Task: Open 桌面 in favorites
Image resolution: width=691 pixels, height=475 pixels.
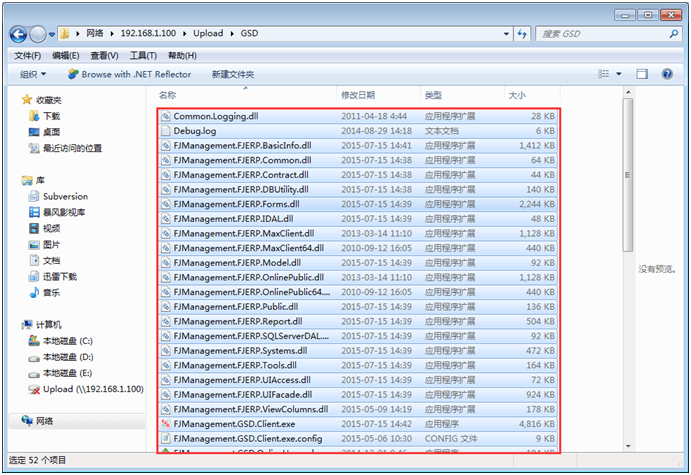Action: point(44,132)
